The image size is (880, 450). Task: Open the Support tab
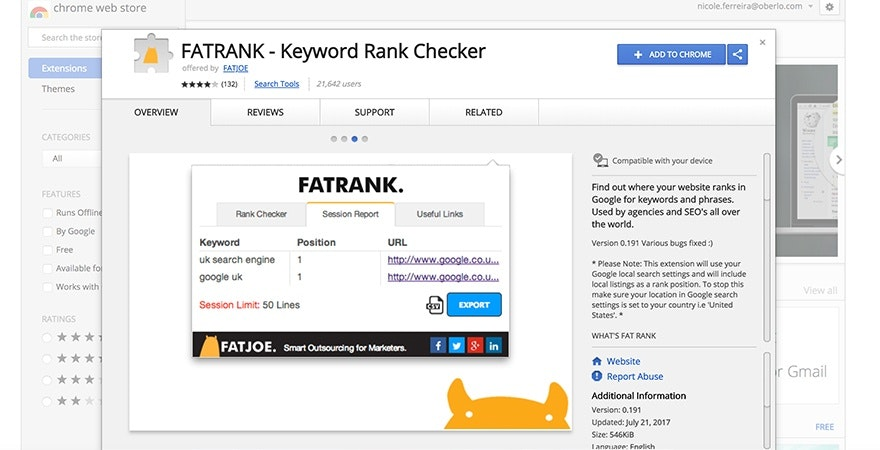374,112
